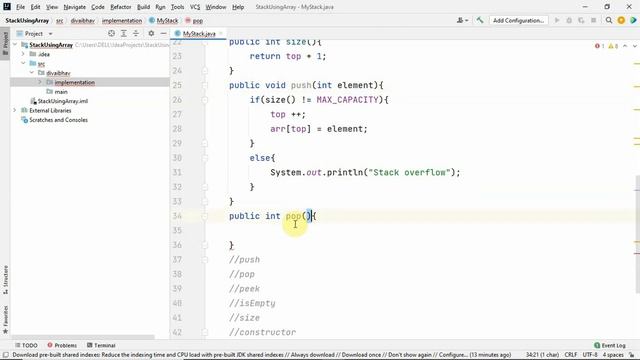The width and height of the screenshot is (640, 360).
Task: Click pop breadcrumb in navigation bar
Action: tap(194, 20)
